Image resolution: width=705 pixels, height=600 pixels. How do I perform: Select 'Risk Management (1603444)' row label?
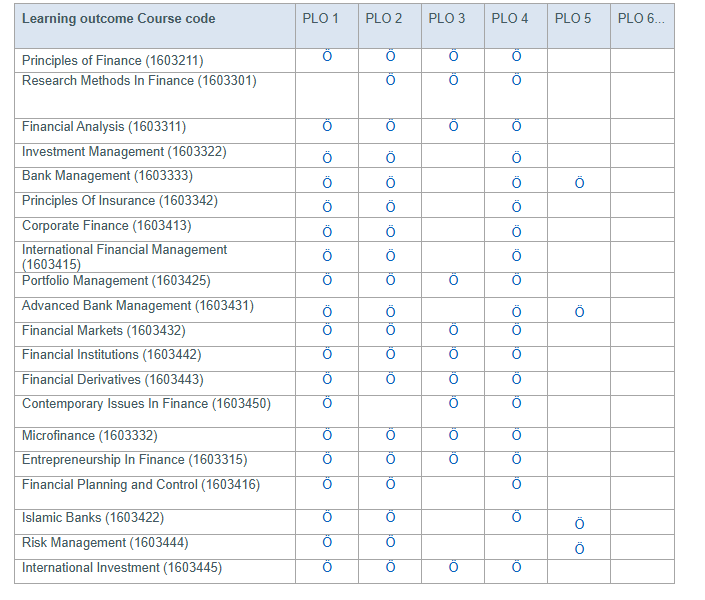(x=105, y=542)
